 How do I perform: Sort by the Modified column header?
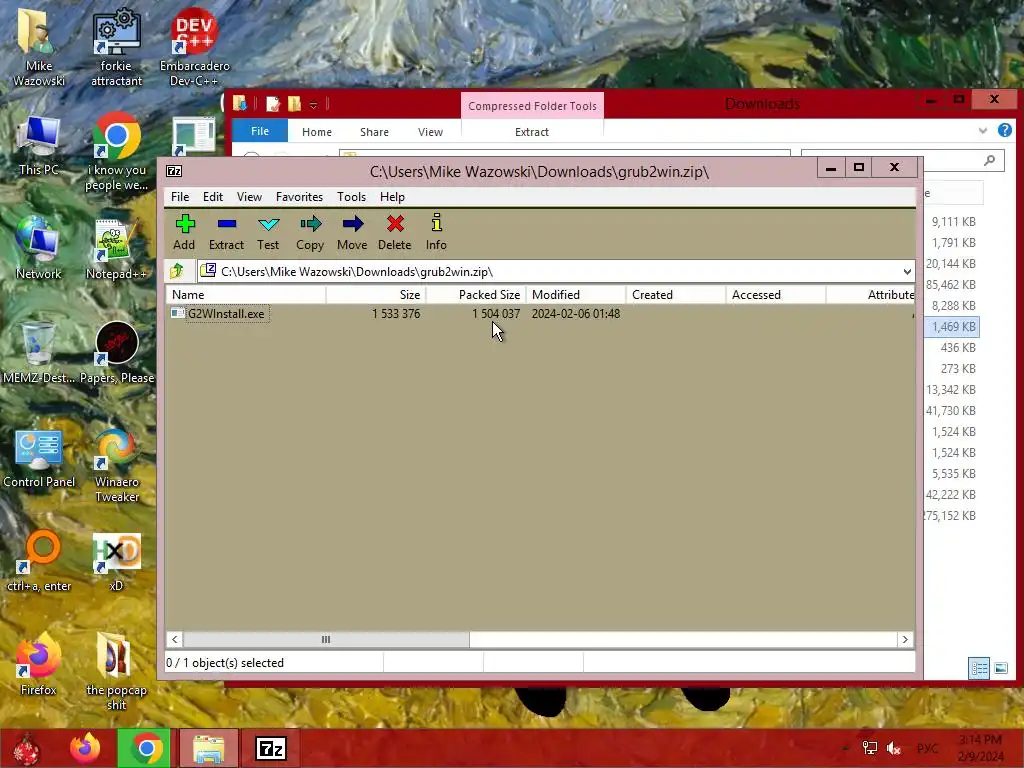point(576,295)
